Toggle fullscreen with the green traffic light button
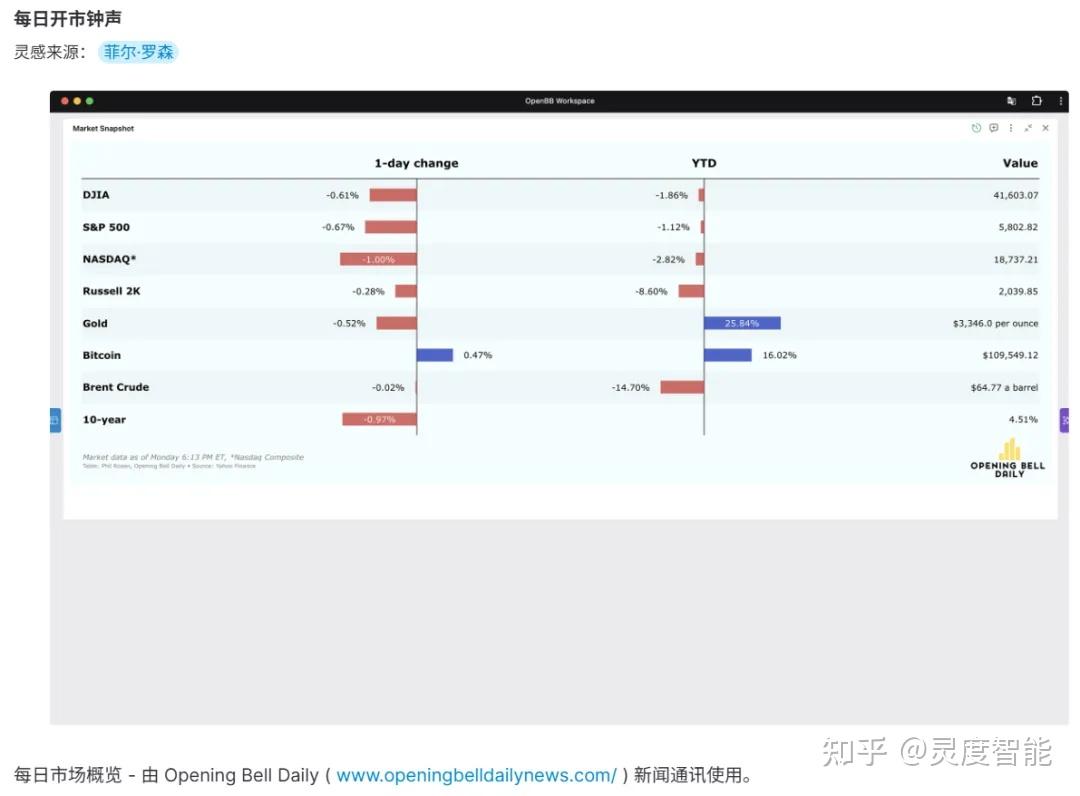This screenshot has width=1080, height=796. (90, 101)
